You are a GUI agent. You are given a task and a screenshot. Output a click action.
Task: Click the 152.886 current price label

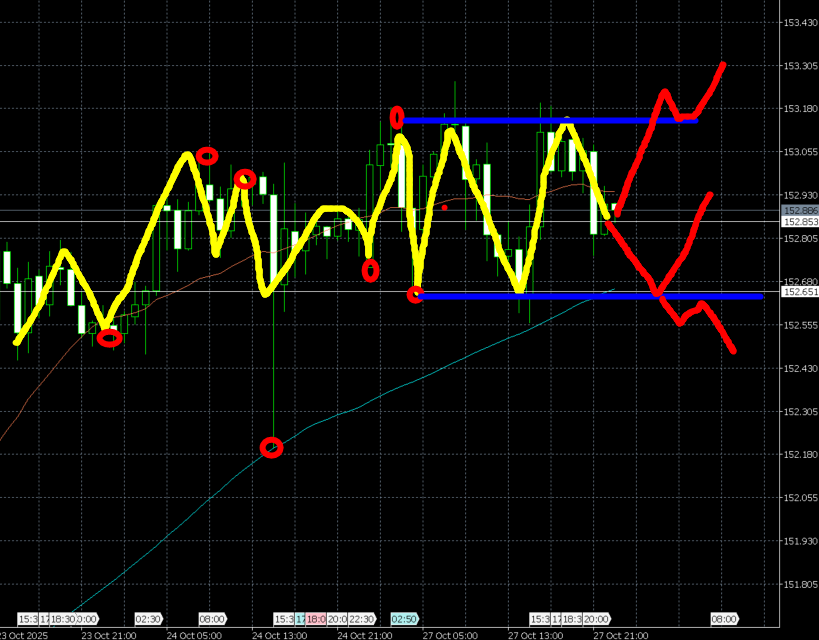click(x=799, y=211)
